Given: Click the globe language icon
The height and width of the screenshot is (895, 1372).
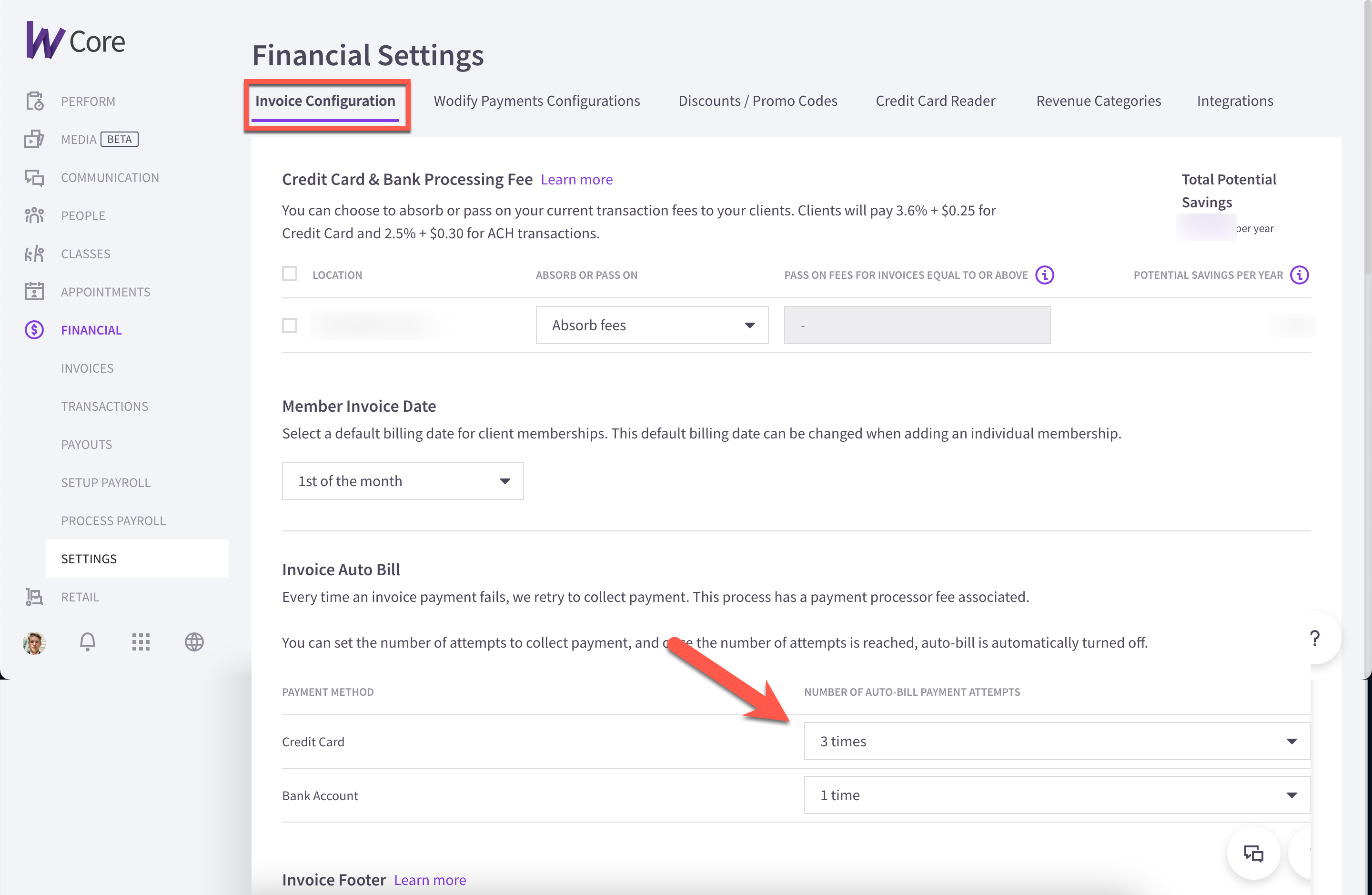Looking at the screenshot, I should click(x=194, y=642).
